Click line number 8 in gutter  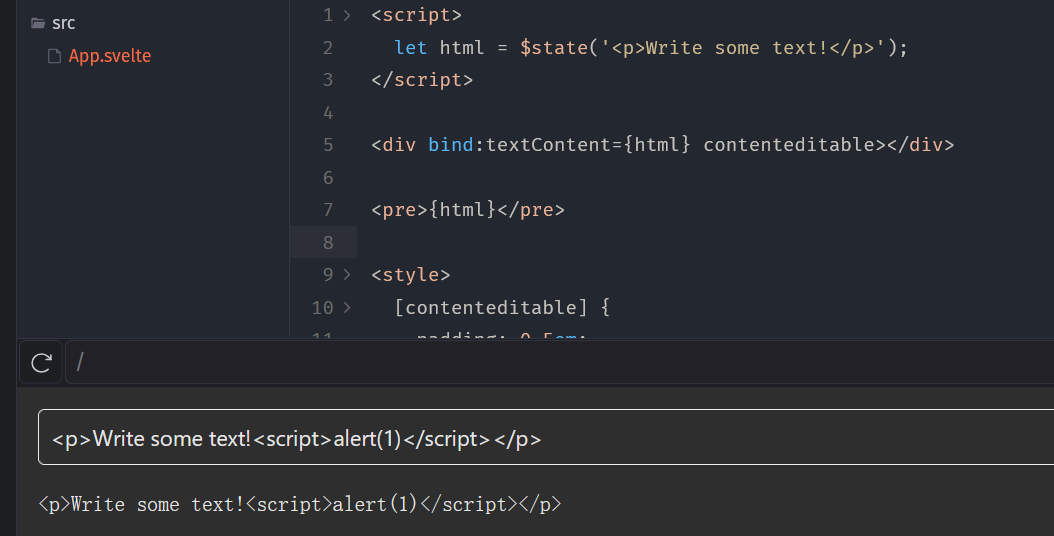click(328, 242)
